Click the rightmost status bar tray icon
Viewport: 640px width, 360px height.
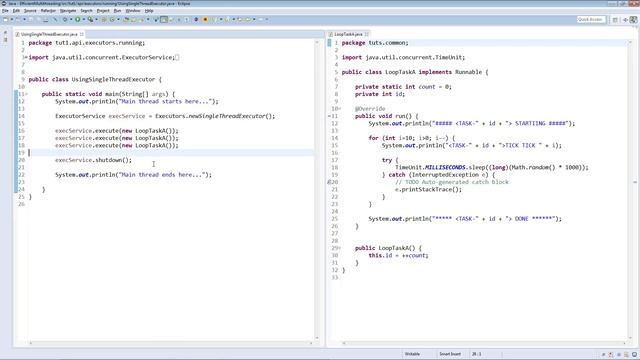pyautogui.click(x=635, y=355)
